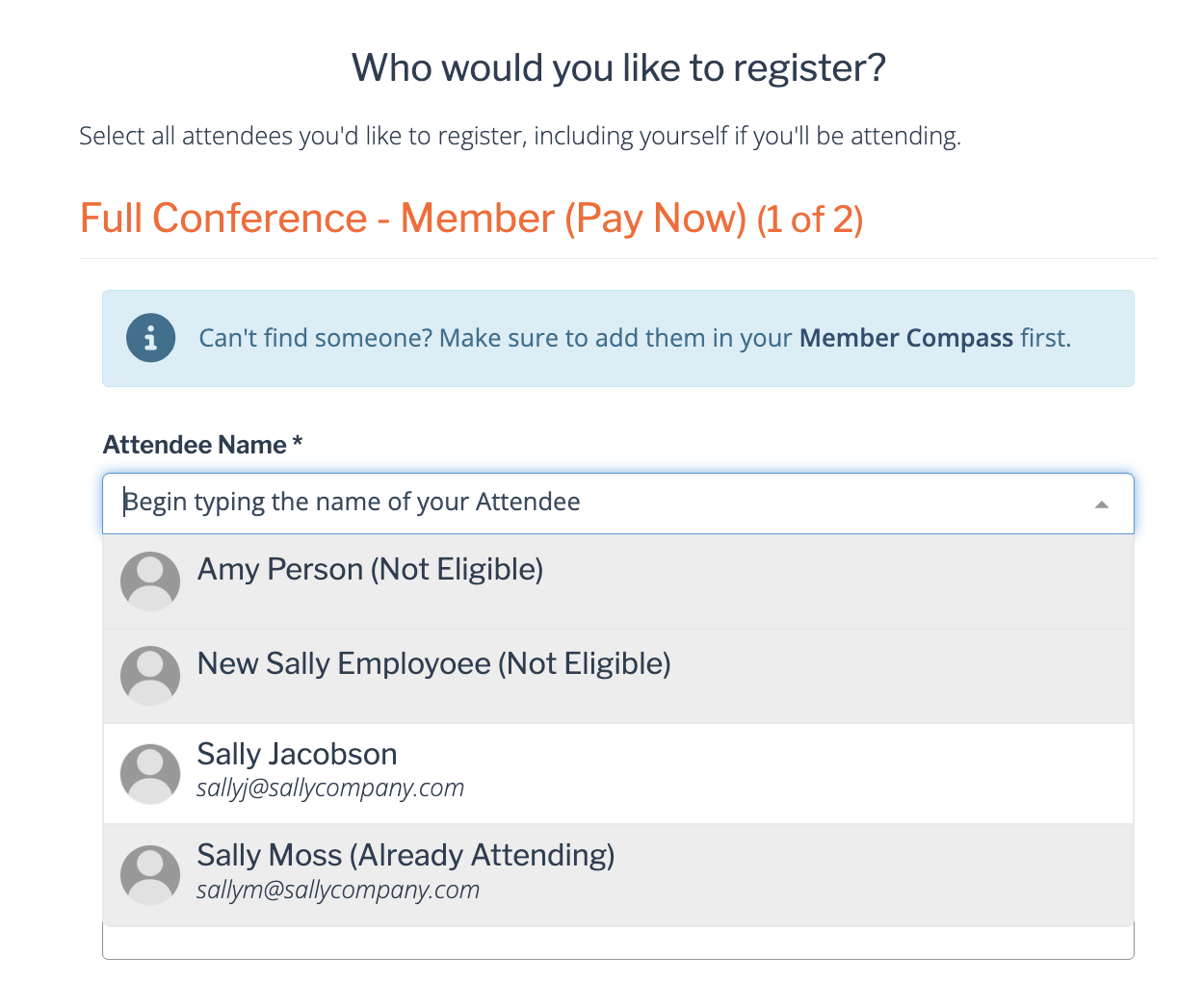Click the "Can't find someone?" banner message
The width and height of the screenshot is (1204, 982).
635,338
